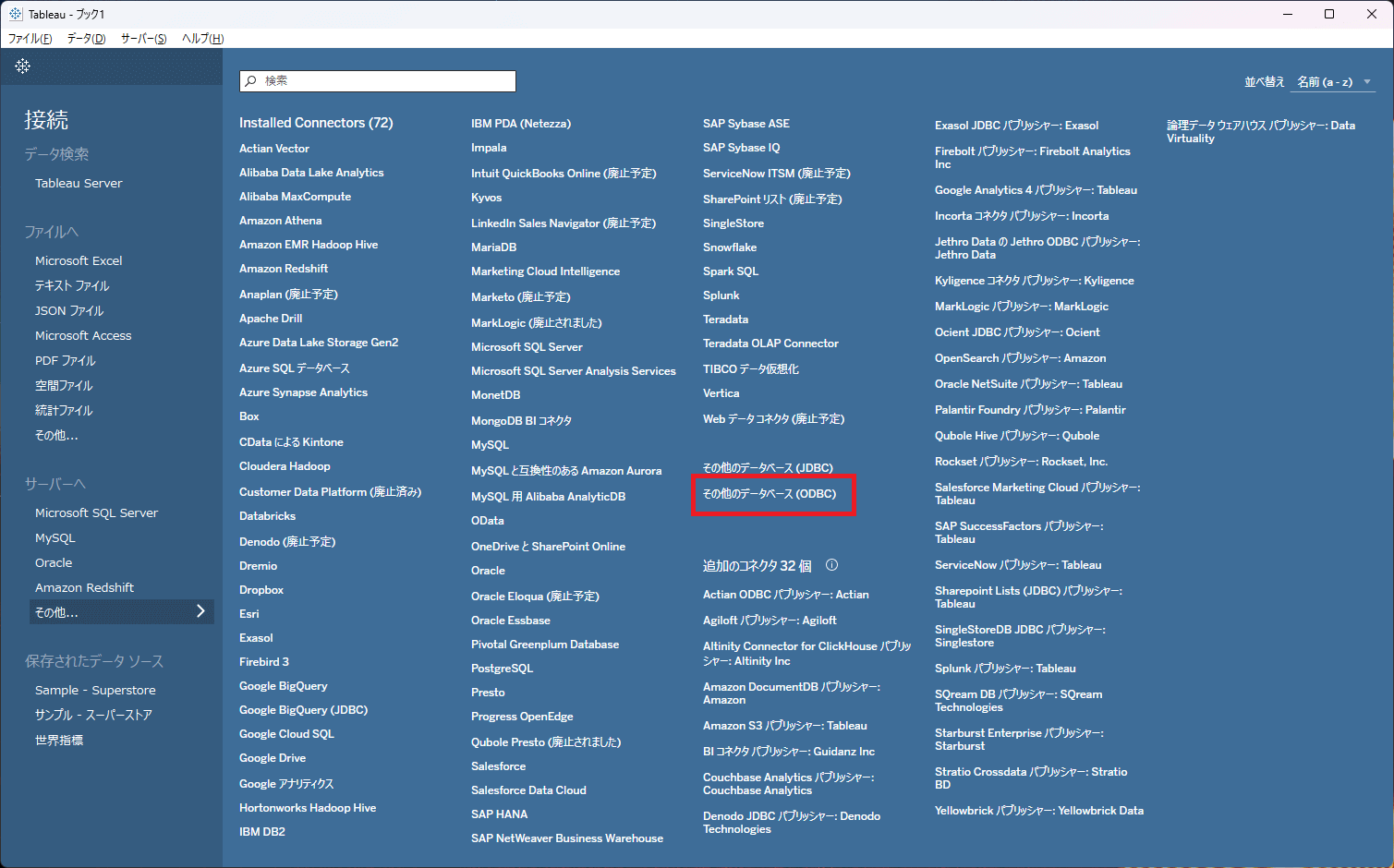1394x868 pixels.
Task: Choose Microsoft SQL Server Analysis Services connector
Action: point(574,371)
